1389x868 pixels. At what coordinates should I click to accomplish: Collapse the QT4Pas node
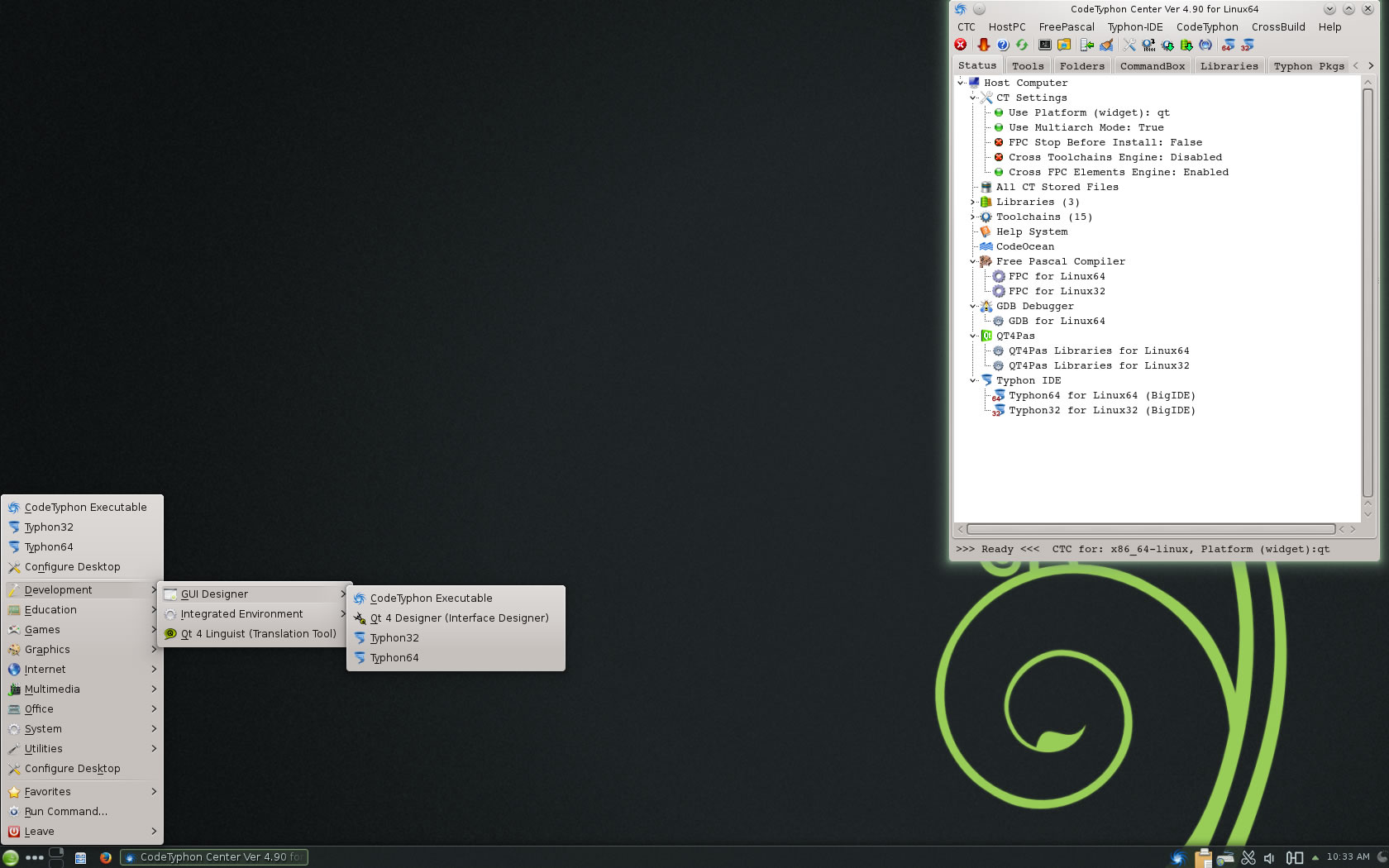pyautogui.click(x=973, y=336)
